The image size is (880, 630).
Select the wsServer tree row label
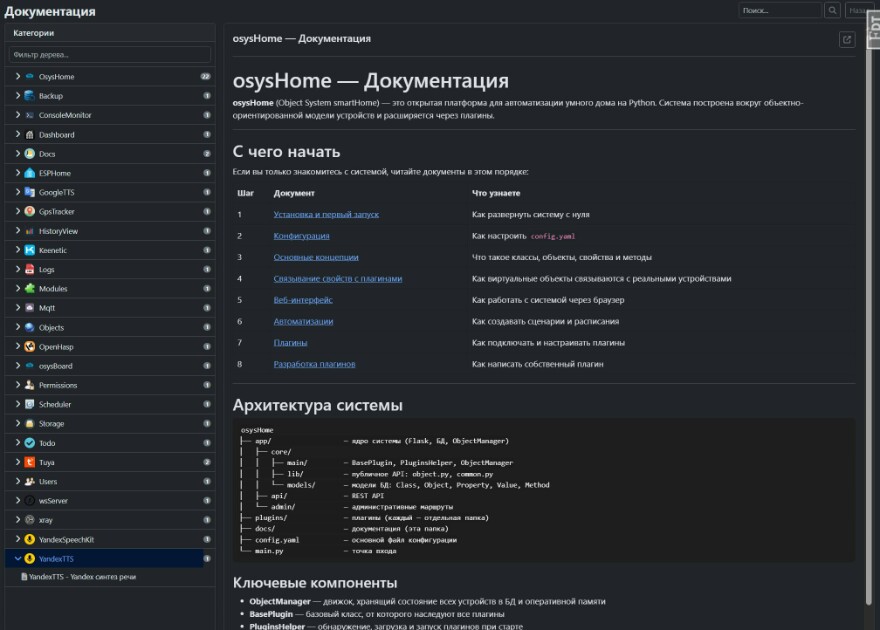tap(53, 500)
